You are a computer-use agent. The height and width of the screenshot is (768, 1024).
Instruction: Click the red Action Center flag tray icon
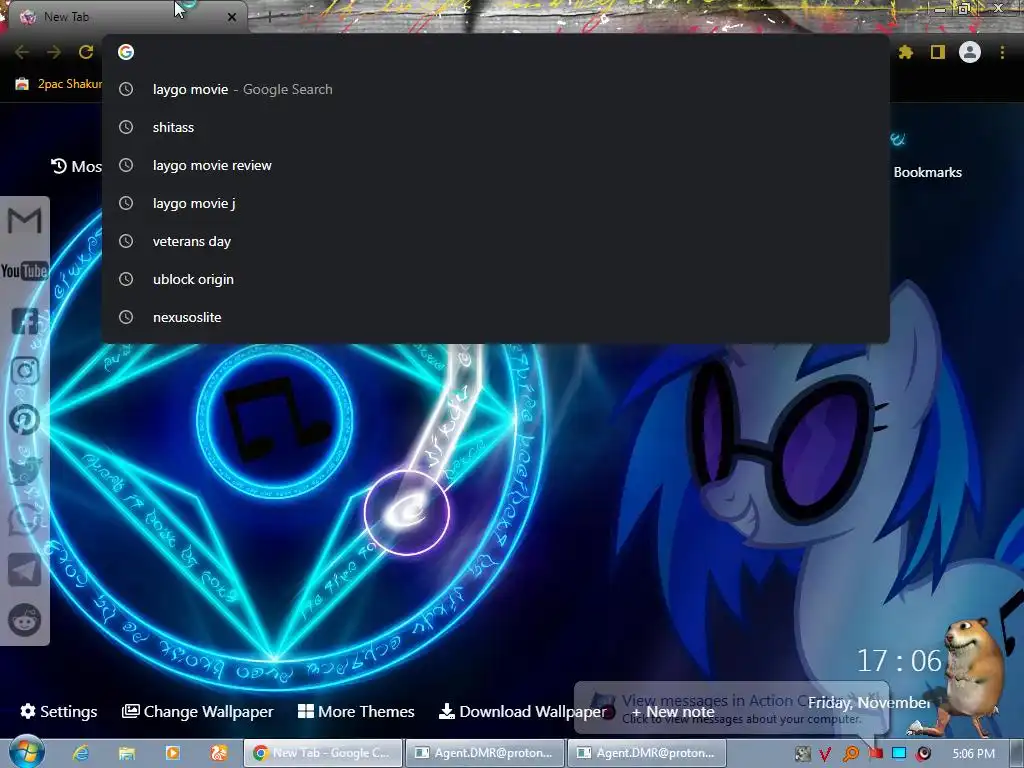[x=876, y=754]
